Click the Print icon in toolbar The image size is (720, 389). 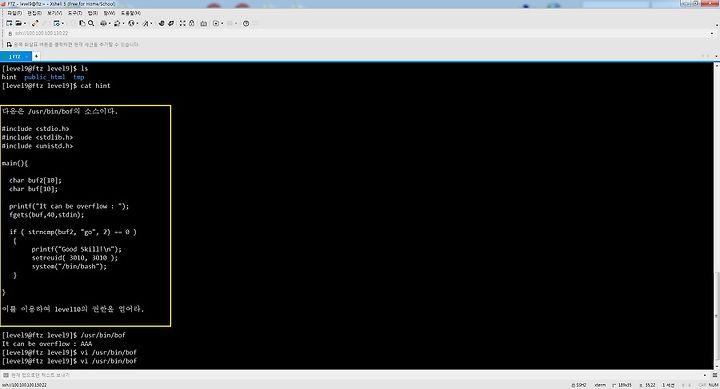103,23
